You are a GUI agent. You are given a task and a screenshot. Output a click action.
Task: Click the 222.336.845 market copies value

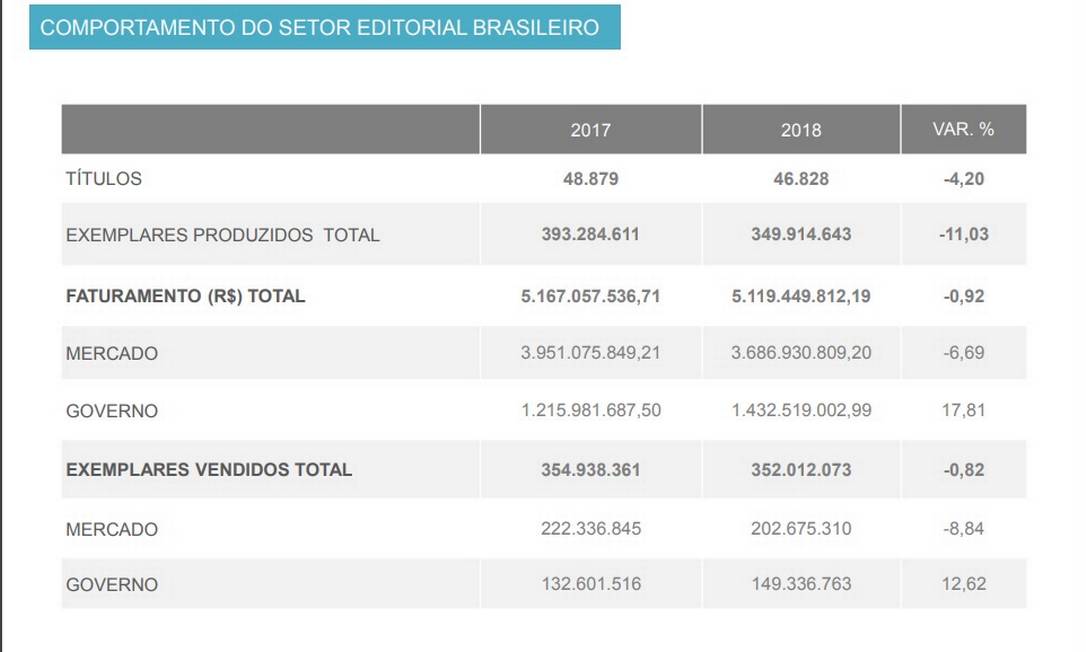tap(590, 528)
